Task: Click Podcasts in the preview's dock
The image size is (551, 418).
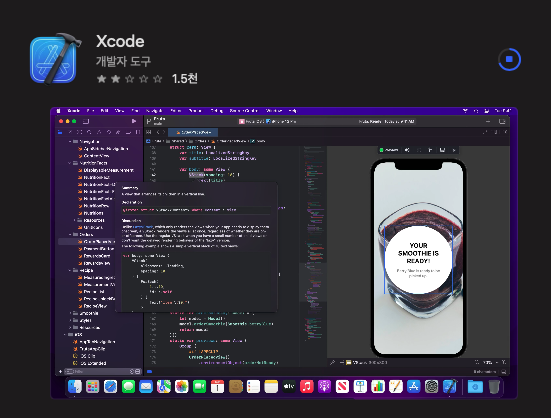Action: point(324,387)
